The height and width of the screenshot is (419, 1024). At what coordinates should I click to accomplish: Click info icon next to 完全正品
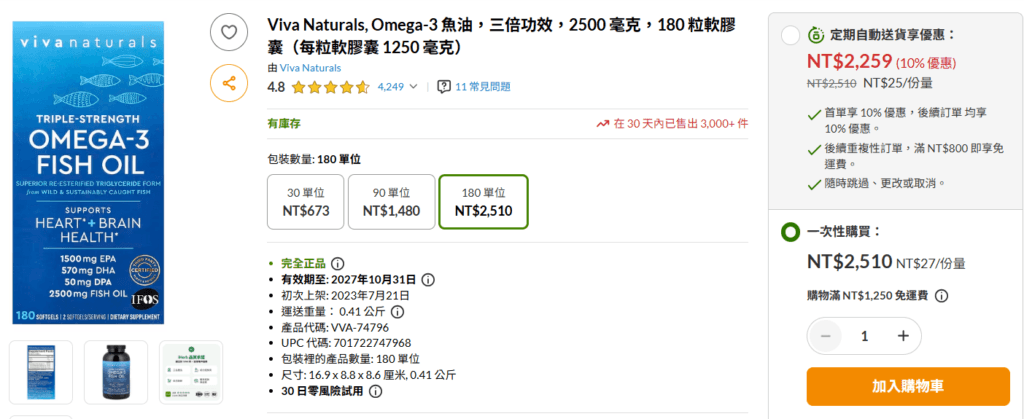coord(337,263)
